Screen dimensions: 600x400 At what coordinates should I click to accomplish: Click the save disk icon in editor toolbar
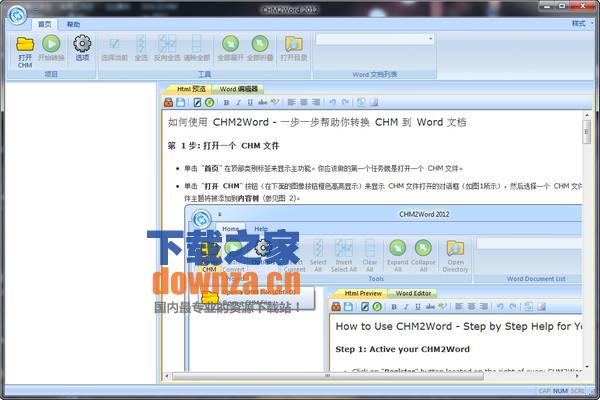tap(181, 102)
